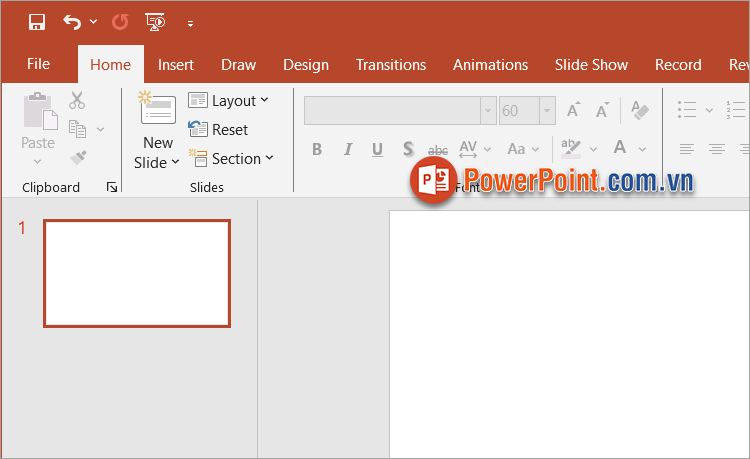Toggle Underline formatting
Image resolution: width=750 pixels, height=459 pixels.
pos(377,149)
